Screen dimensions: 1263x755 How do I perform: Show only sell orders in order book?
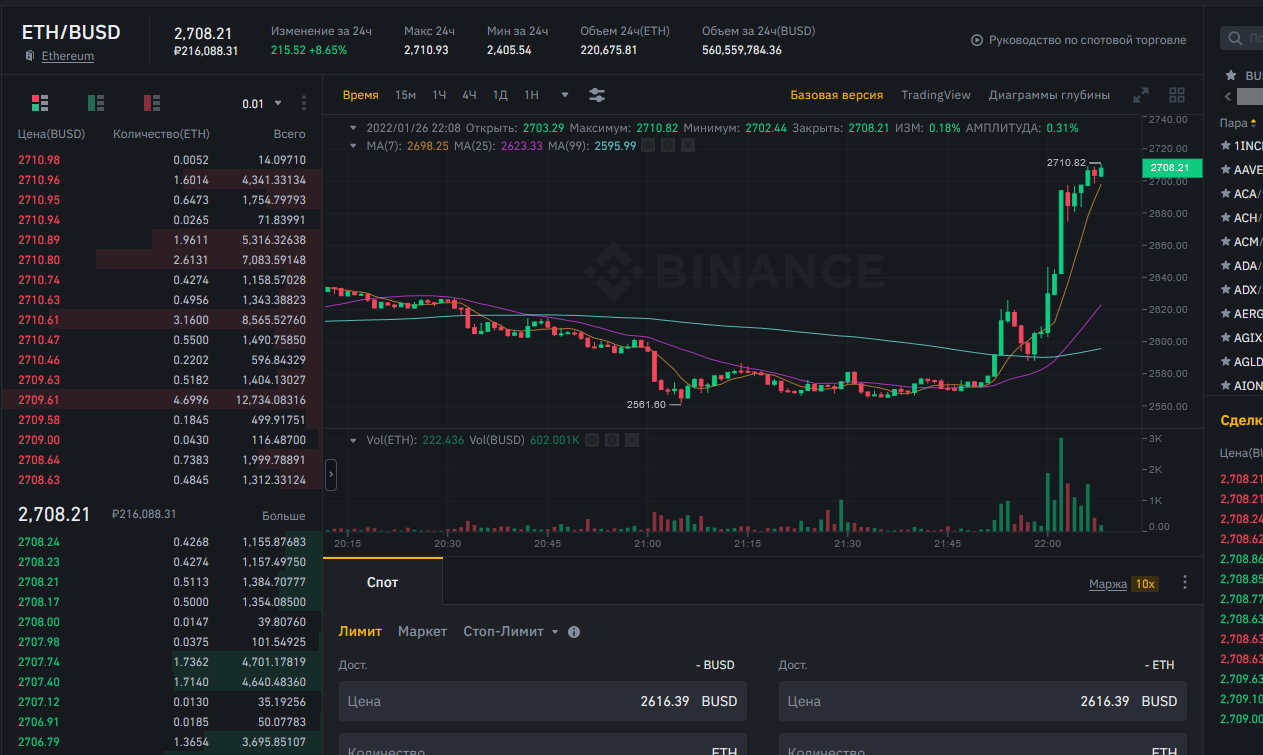coord(152,103)
